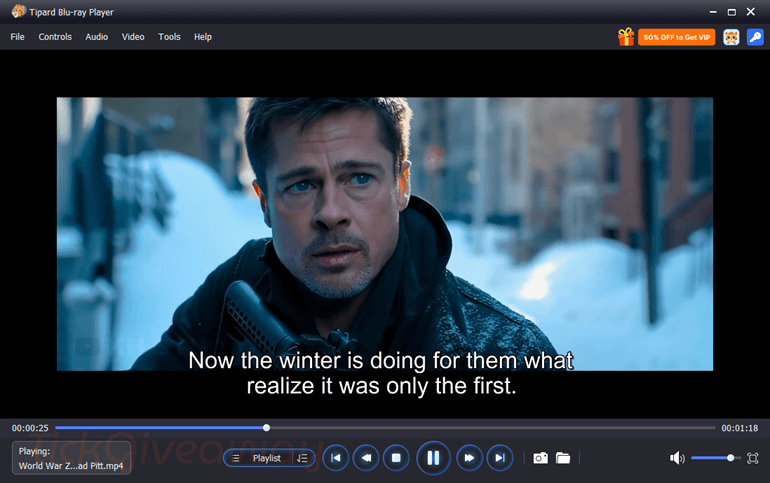Click the playlist list icon
Image resolution: width=770 pixels, height=483 pixels.
pos(236,458)
